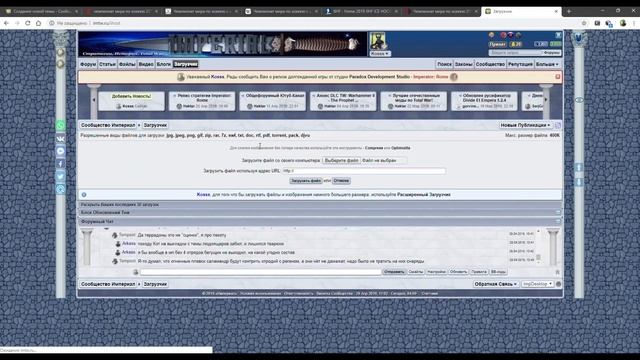Open the Форумы search scope dropdown
The height and width of the screenshot is (360, 640).
click(552, 53)
